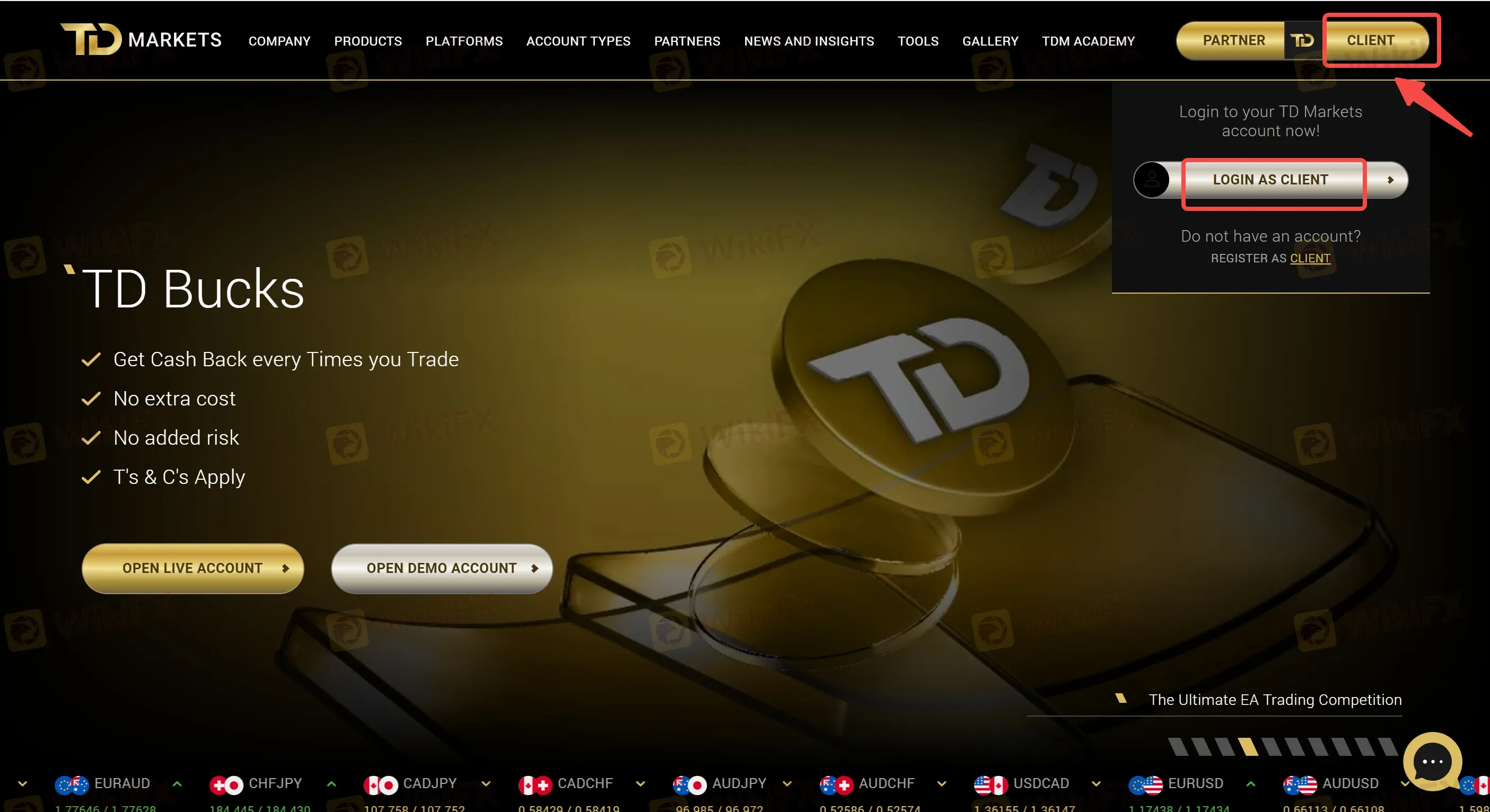Select the highlighted gold slide indicator
The image size is (1490, 812).
(1248, 747)
